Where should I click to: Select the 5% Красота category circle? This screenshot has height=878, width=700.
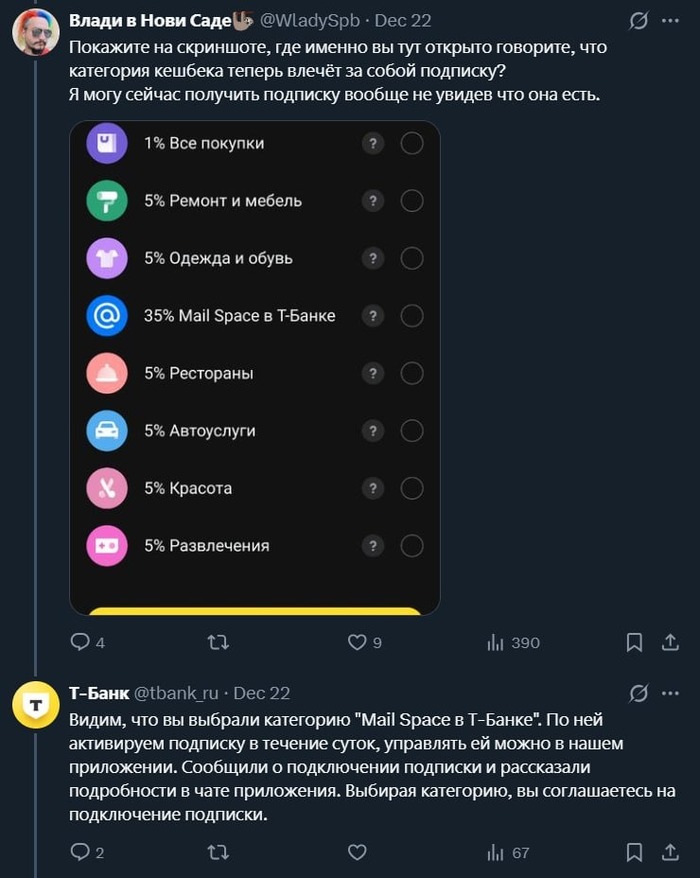coord(410,489)
